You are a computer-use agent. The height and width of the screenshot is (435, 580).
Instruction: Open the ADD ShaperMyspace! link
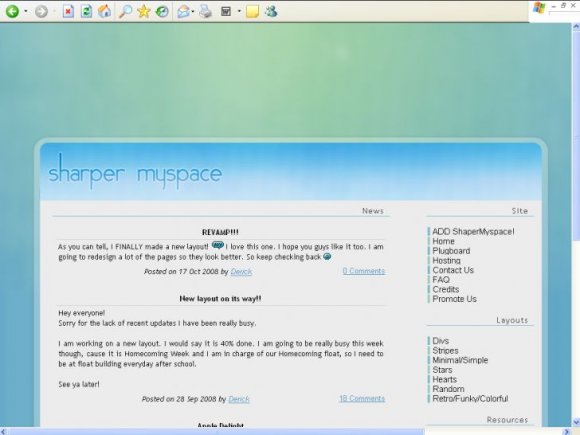pyautogui.click(x=473, y=232)
